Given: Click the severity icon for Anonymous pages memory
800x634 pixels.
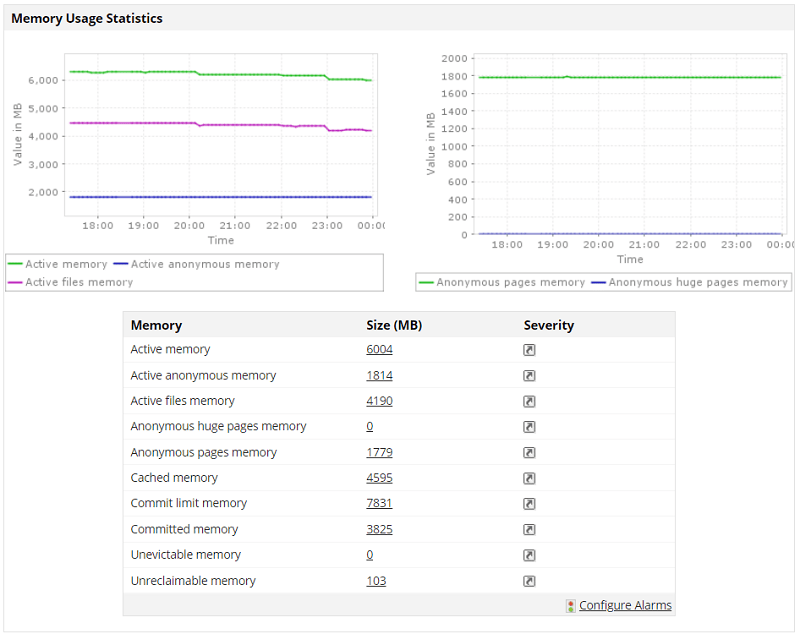Looking at the screenshot, I should point(531,452).
